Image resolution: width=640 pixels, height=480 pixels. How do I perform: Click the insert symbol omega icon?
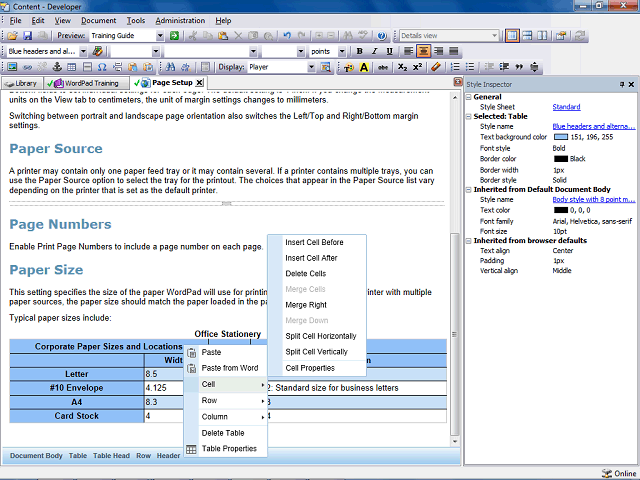[102, 67]
